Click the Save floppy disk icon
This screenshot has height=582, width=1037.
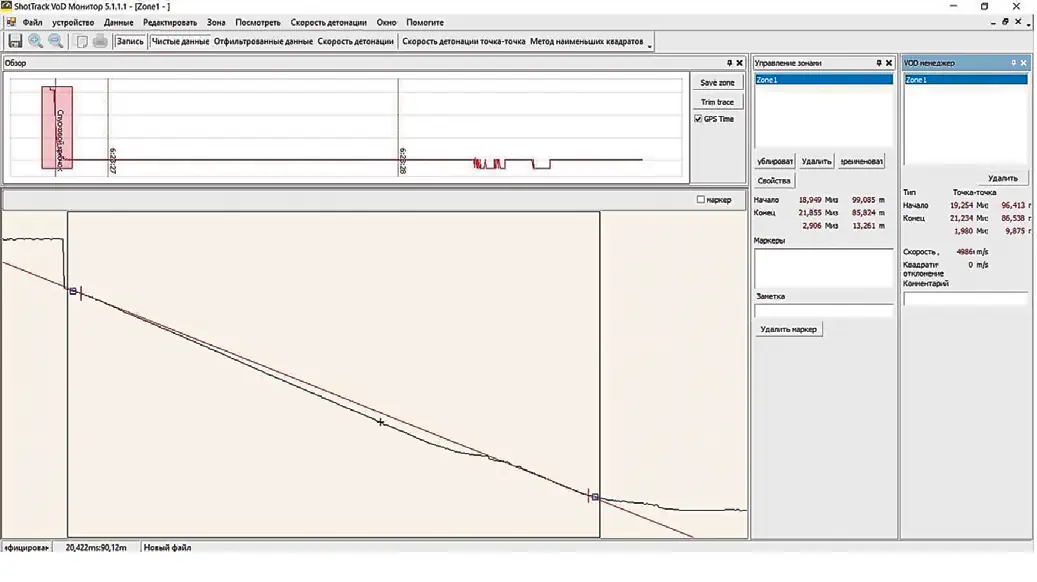(x=15, y=41)
